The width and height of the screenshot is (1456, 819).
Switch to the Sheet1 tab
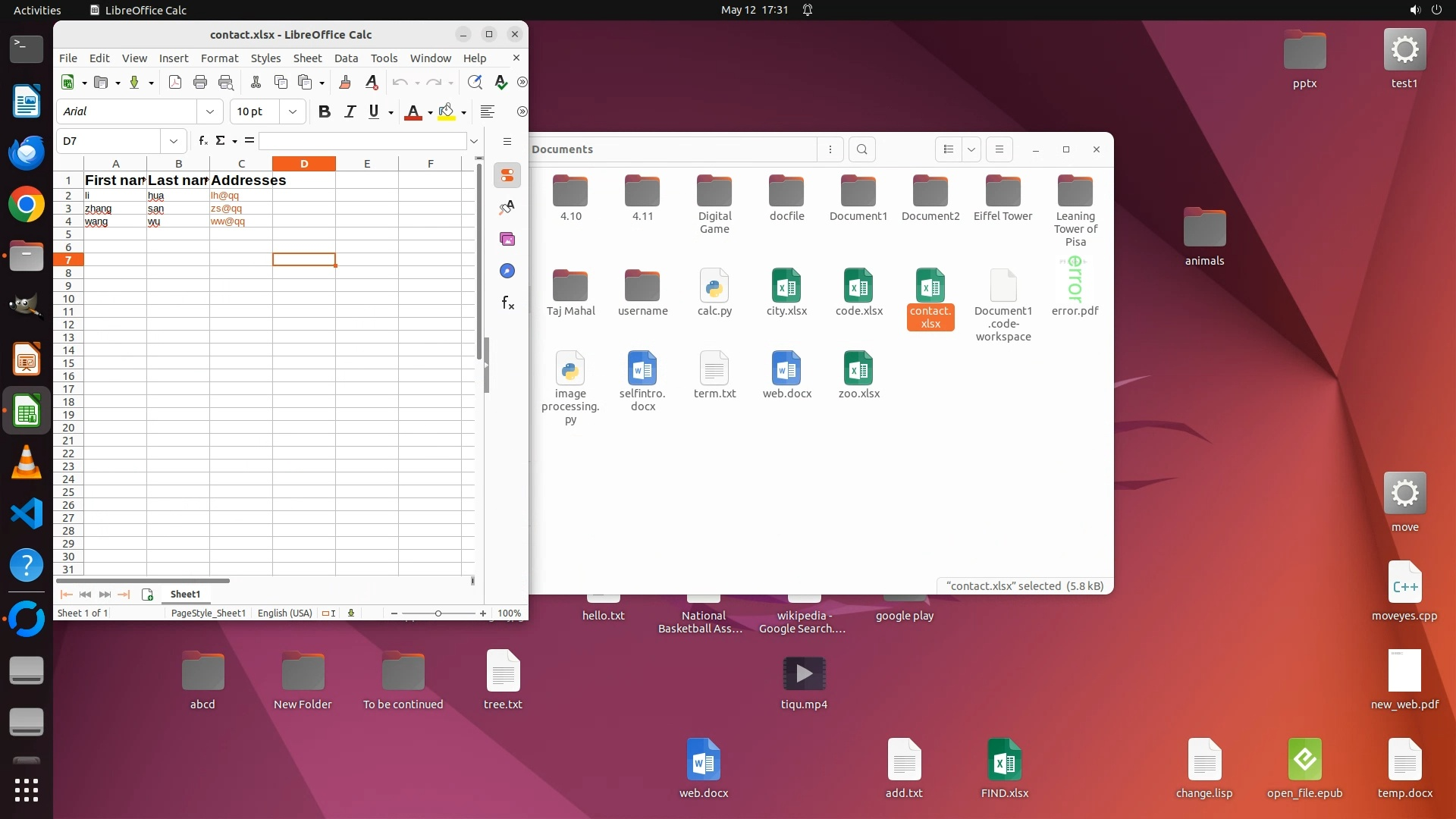(x=185, y=595)
